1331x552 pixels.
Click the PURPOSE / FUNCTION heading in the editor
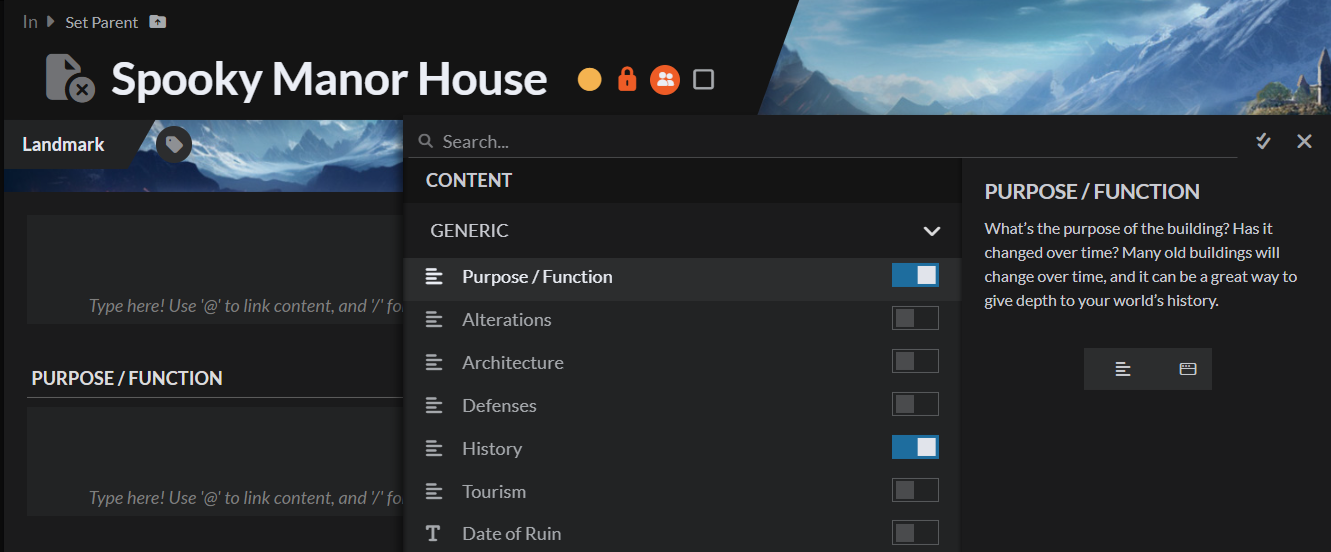(x=127, y=378)
